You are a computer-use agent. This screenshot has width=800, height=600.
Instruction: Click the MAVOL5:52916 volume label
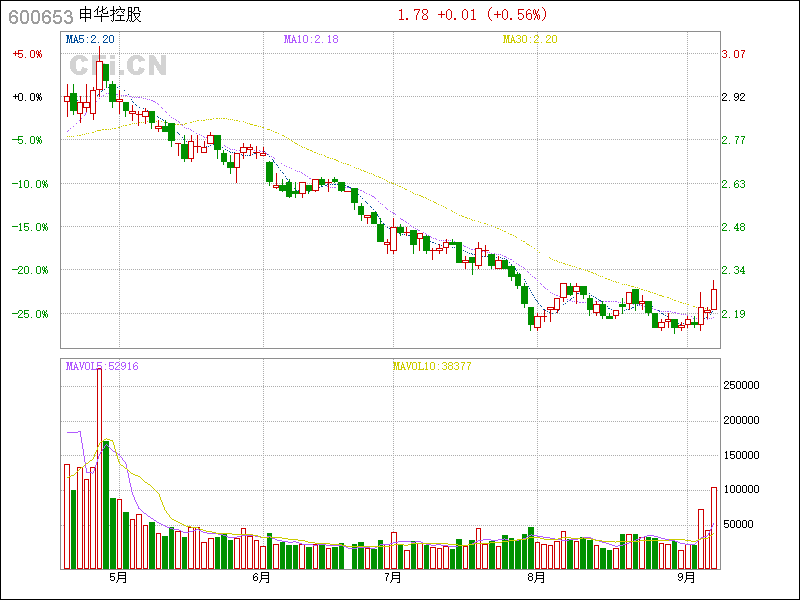[x=102, y=366]
